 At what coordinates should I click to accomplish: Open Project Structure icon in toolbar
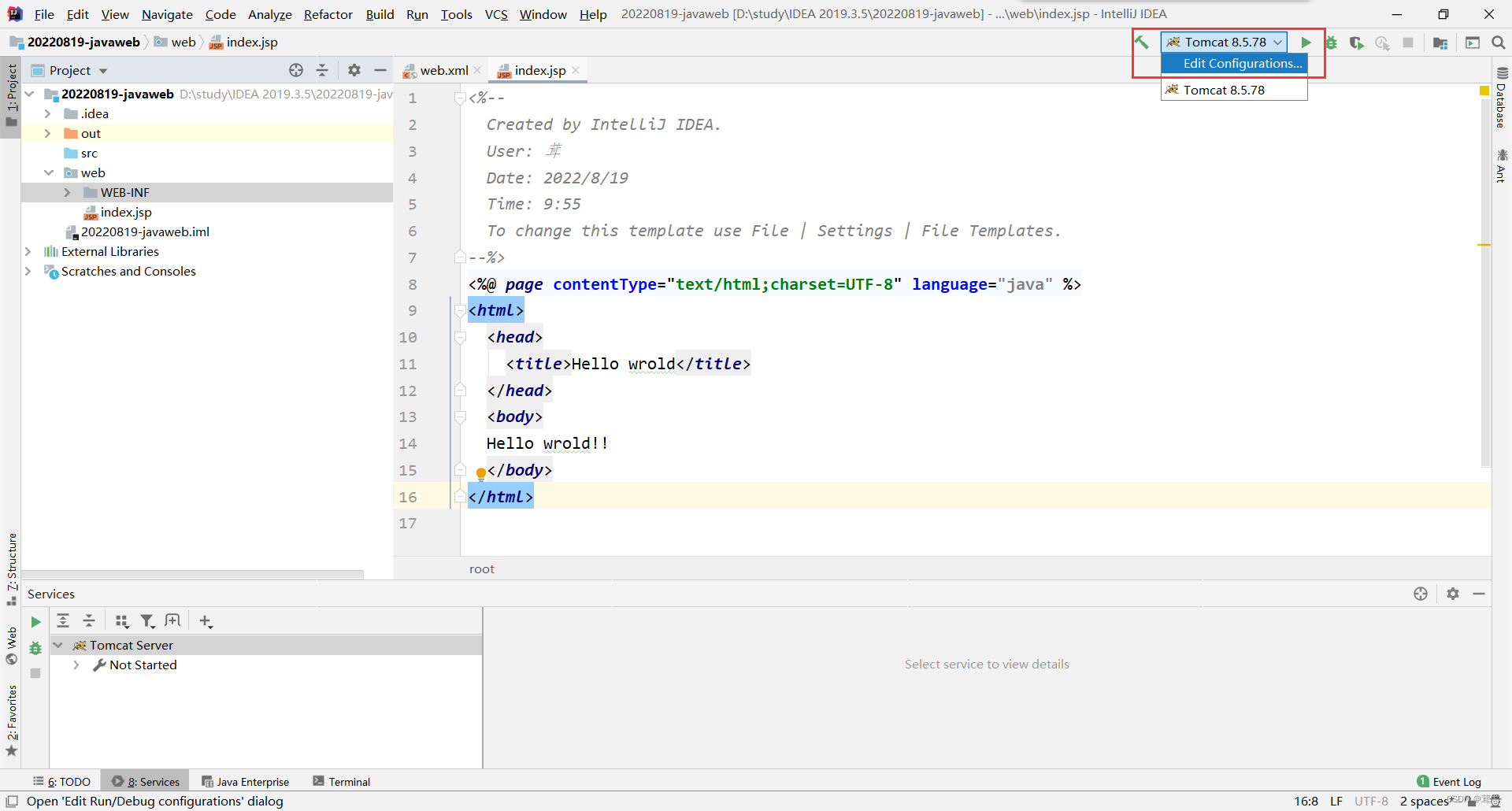tap(1440, 43)
